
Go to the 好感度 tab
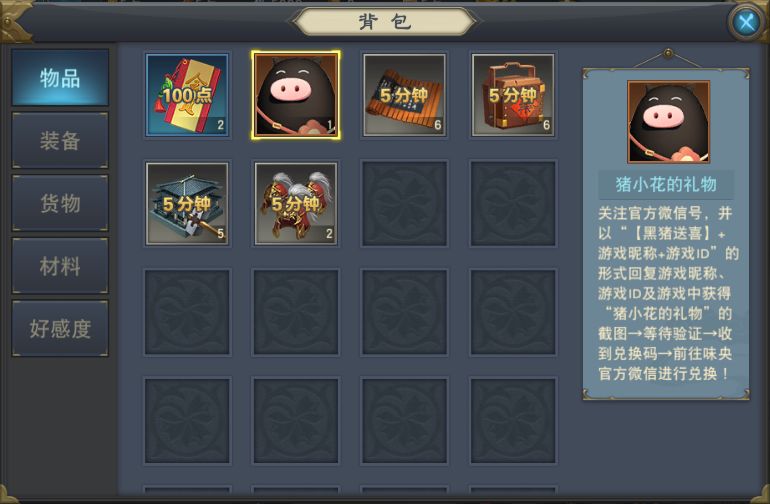[60, 329]
